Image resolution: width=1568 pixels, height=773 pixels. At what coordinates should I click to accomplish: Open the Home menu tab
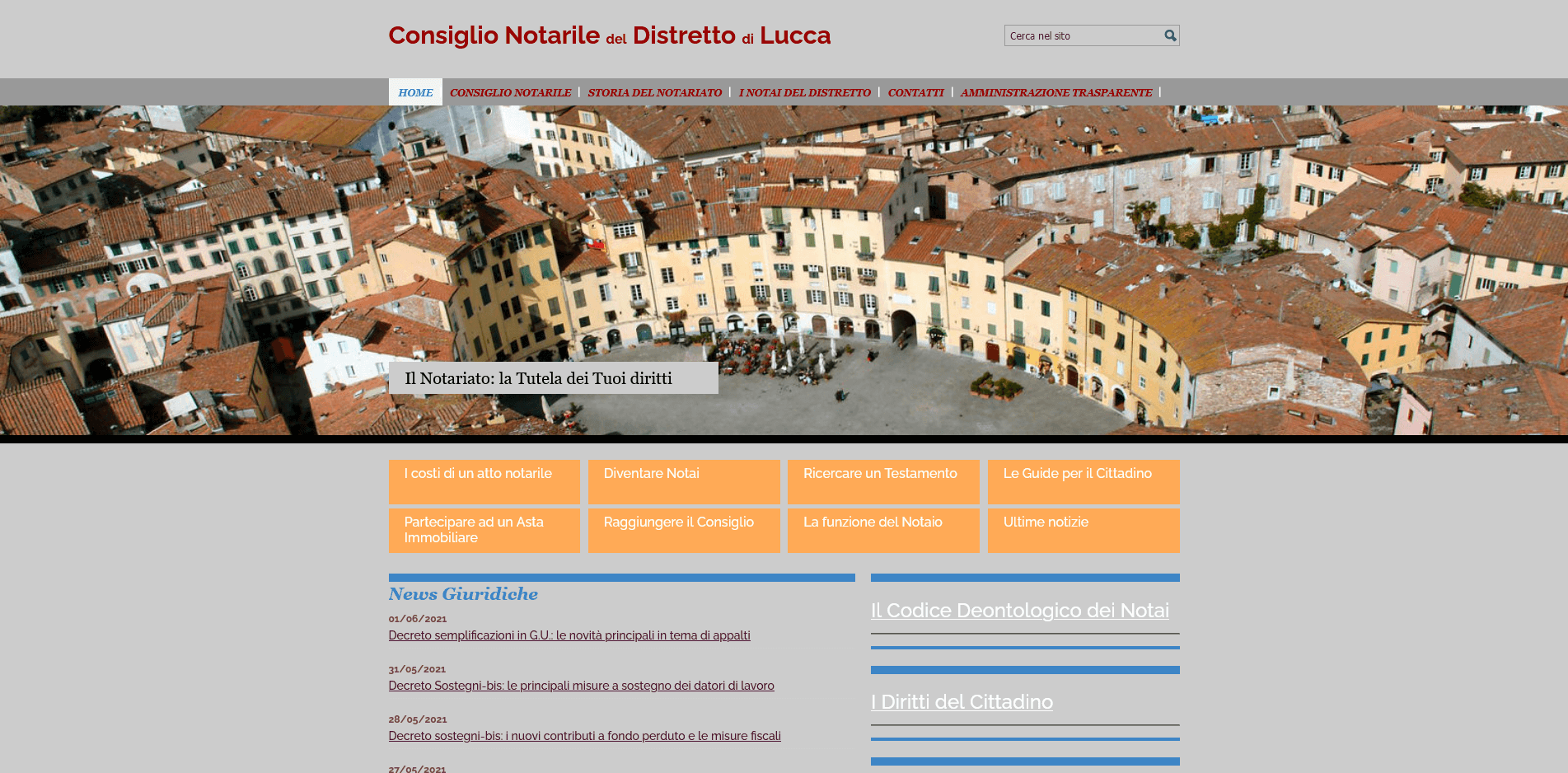click(415, 92)
